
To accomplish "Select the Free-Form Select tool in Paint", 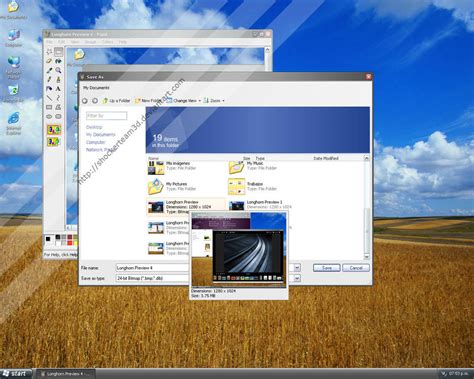I will pos(49,52).
